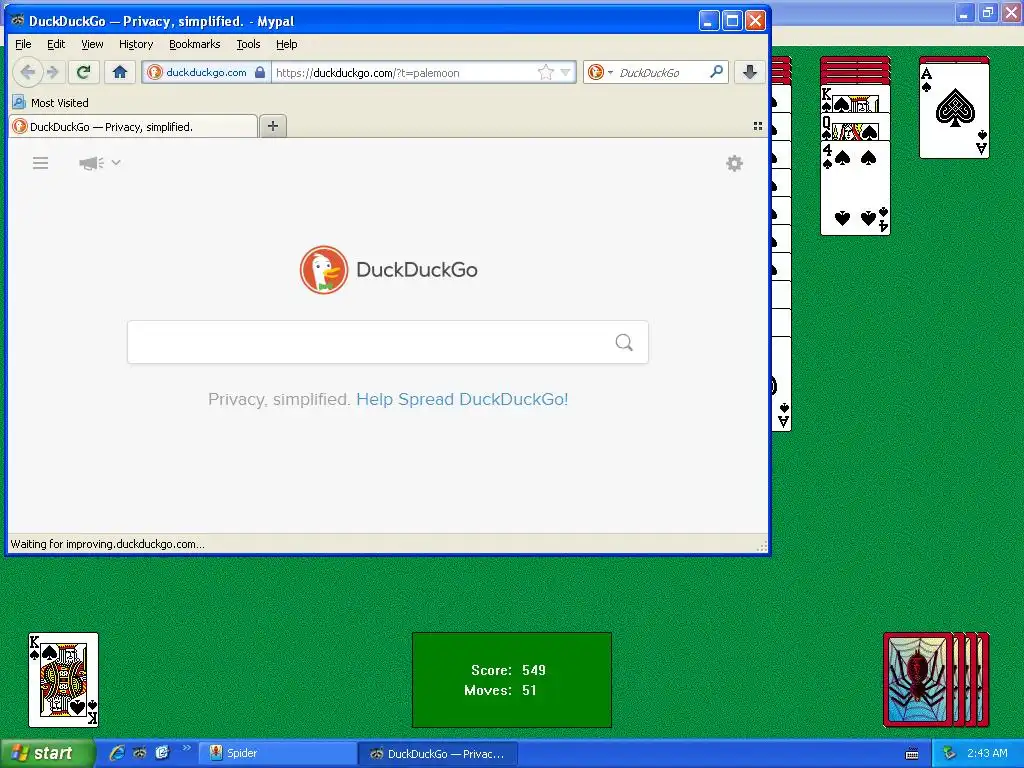1024x768 pixels.
Task: Open a new tab with plus button
Action: point(273,126)
